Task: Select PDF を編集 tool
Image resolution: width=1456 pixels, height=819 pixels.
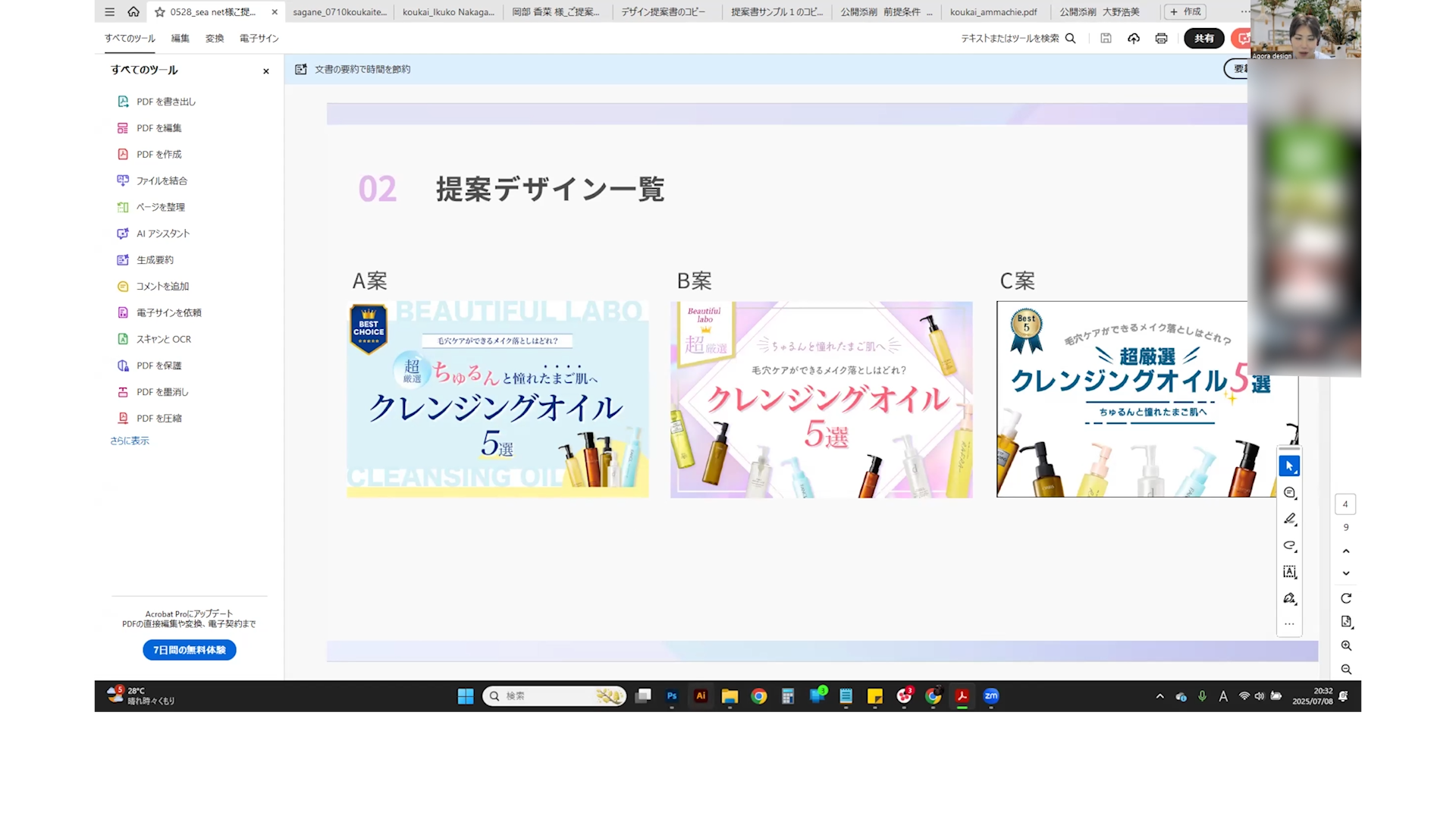Action: pyautogui.click(x=158, y=128)
